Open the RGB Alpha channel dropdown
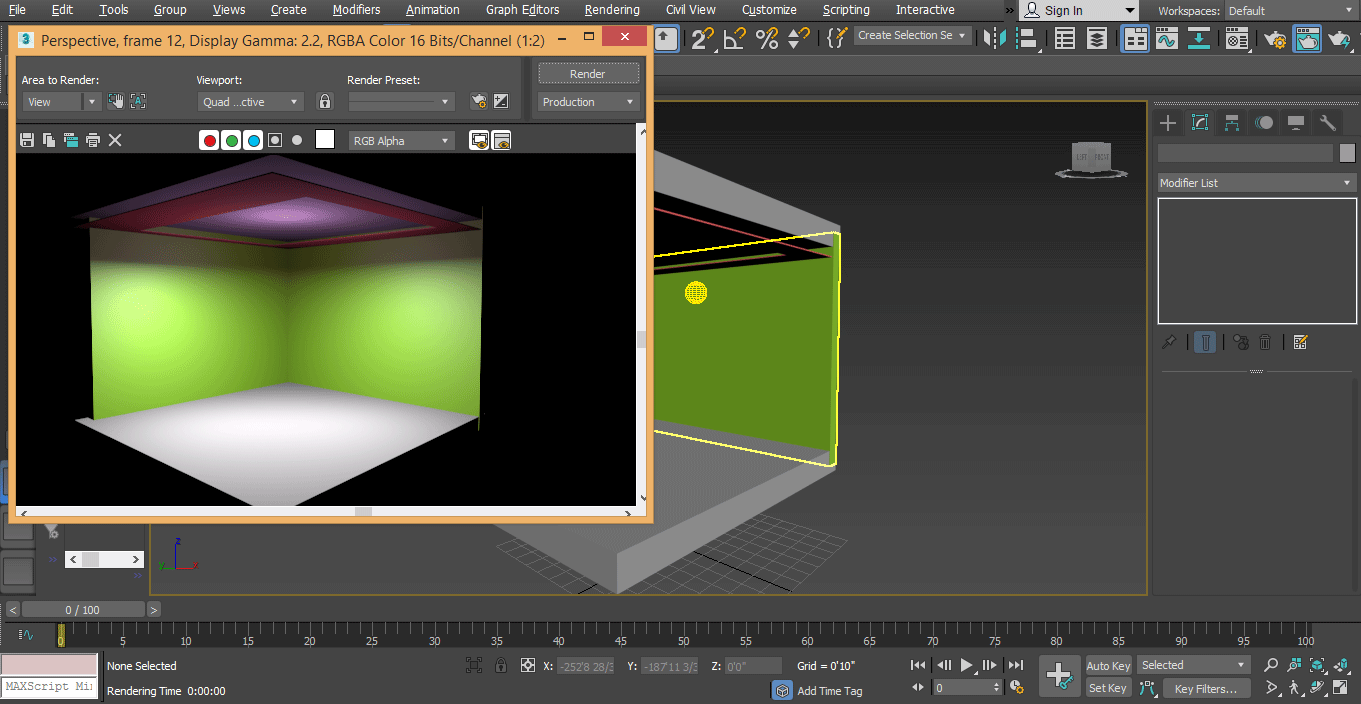Image resolution: width=1361 pixels, height=704 pixels. click(x=402, y=141)
